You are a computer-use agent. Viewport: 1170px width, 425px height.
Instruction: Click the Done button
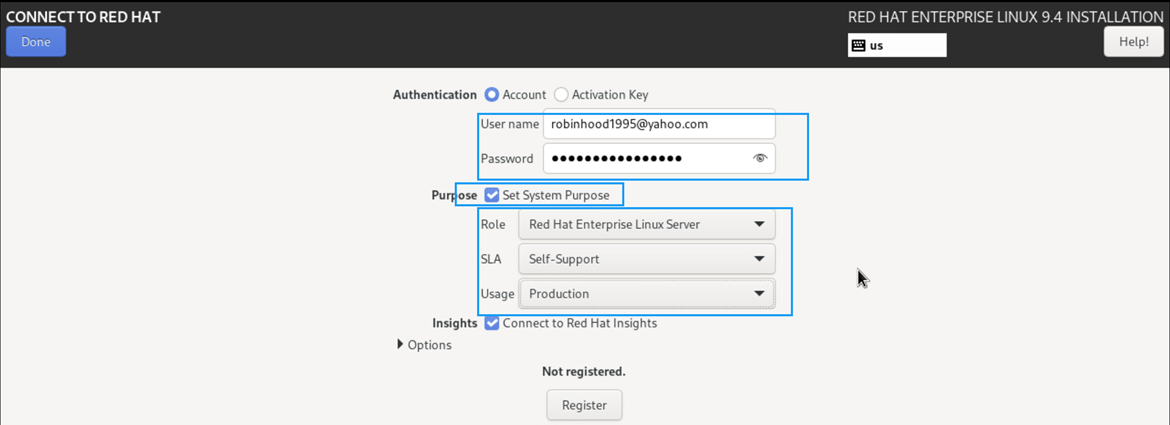pyautogui.click(x=36, y=42)
